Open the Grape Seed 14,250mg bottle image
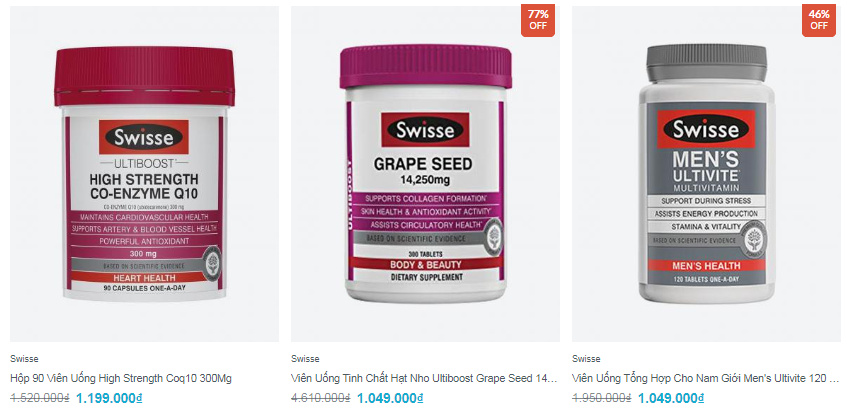 425,174
